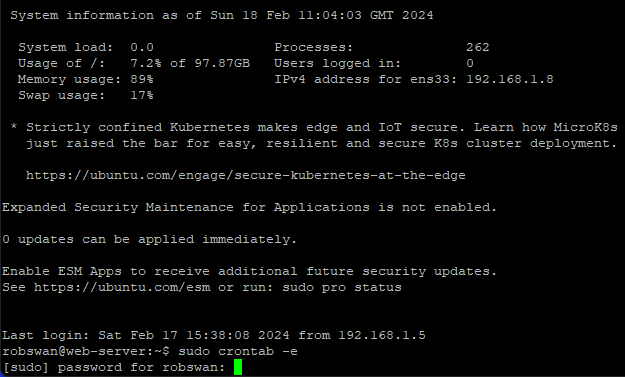Click the 'sudo crontab -e' command text

238,351
